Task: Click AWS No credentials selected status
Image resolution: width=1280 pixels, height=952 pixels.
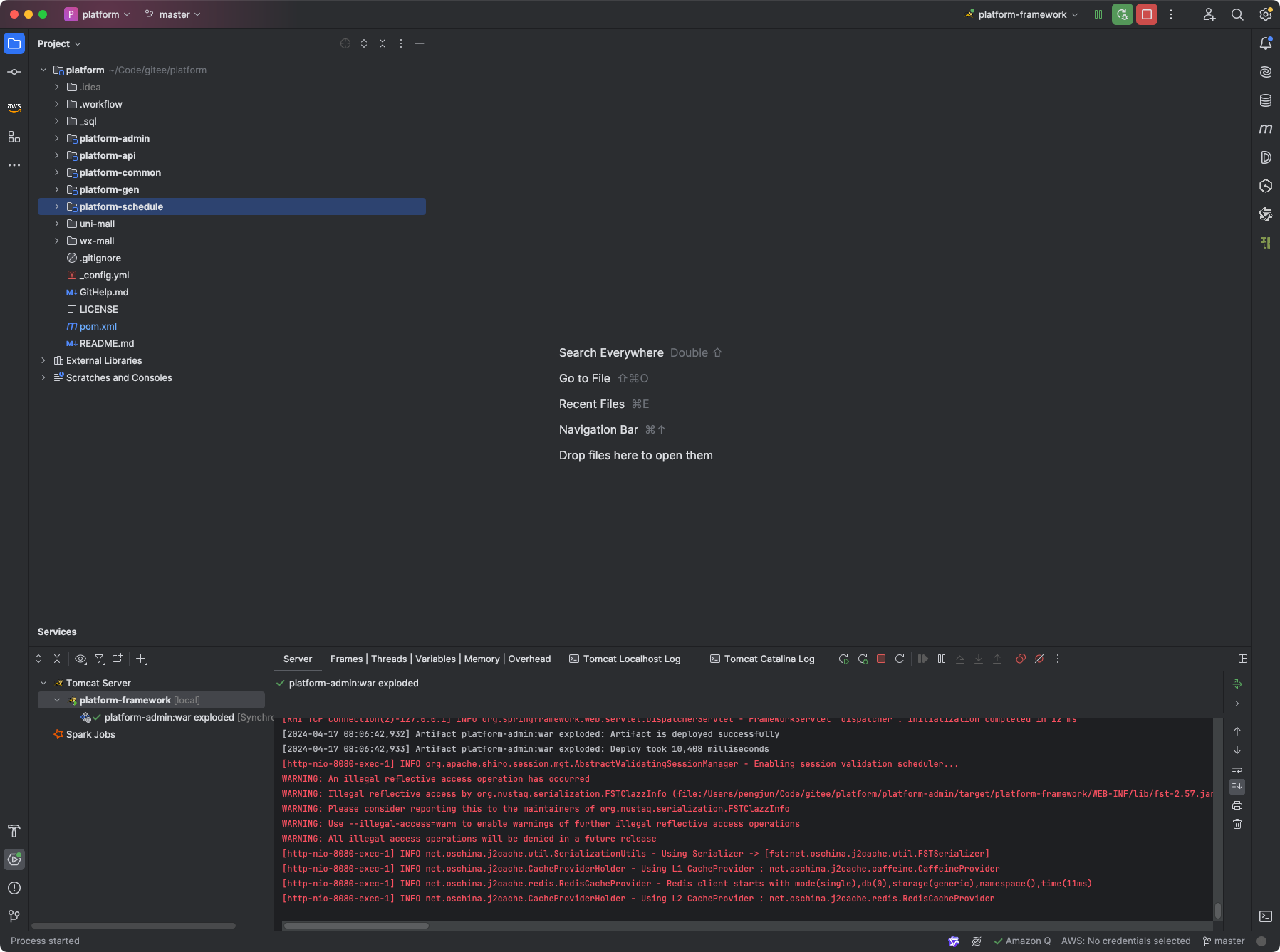Action: (1125, 941)
